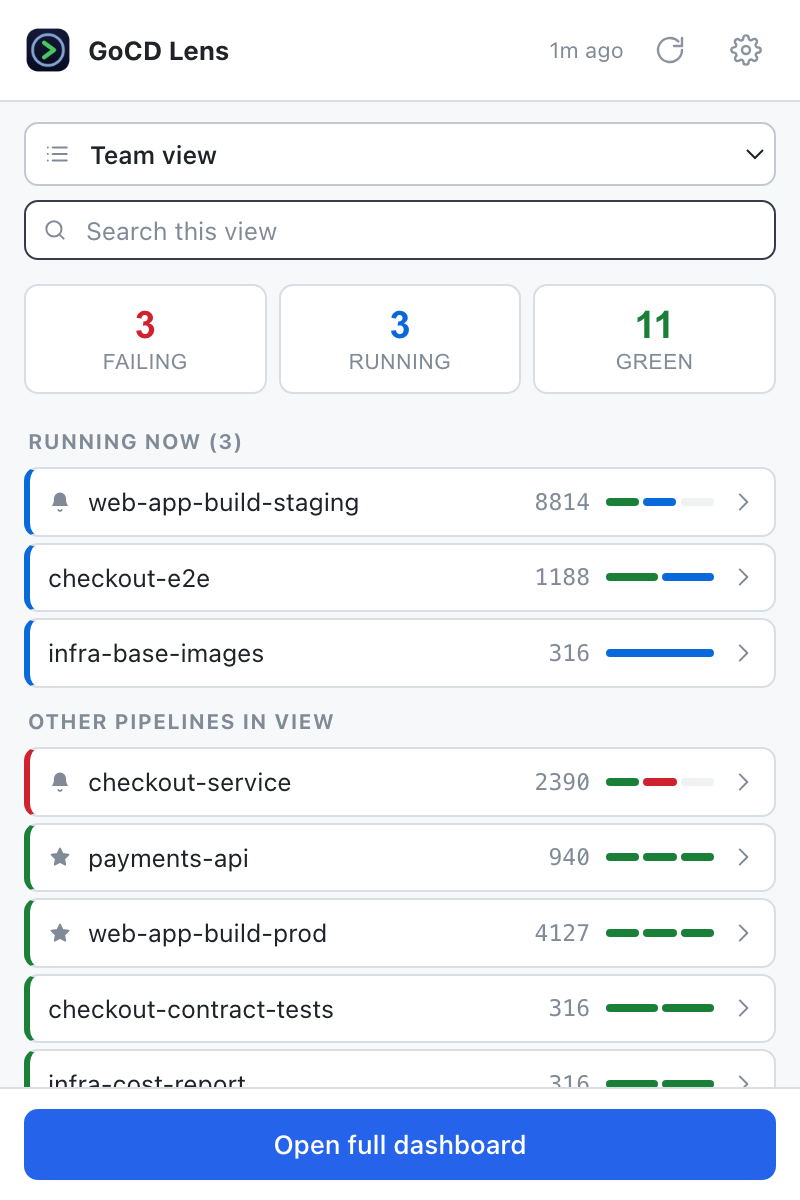Click stage progress bar of payments-api
The image size is (800, 1200).
660,857
